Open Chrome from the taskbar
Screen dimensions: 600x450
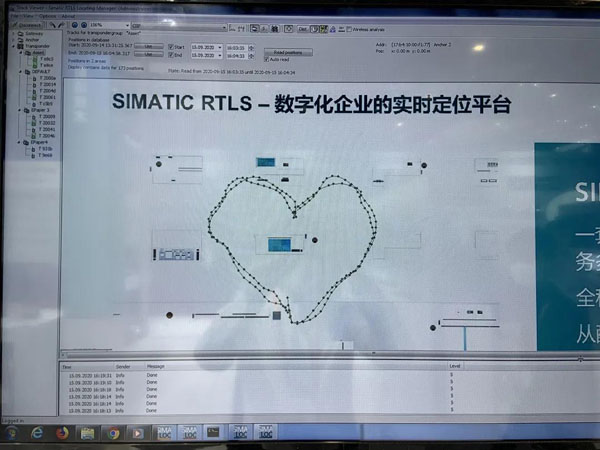click(113, 432)
